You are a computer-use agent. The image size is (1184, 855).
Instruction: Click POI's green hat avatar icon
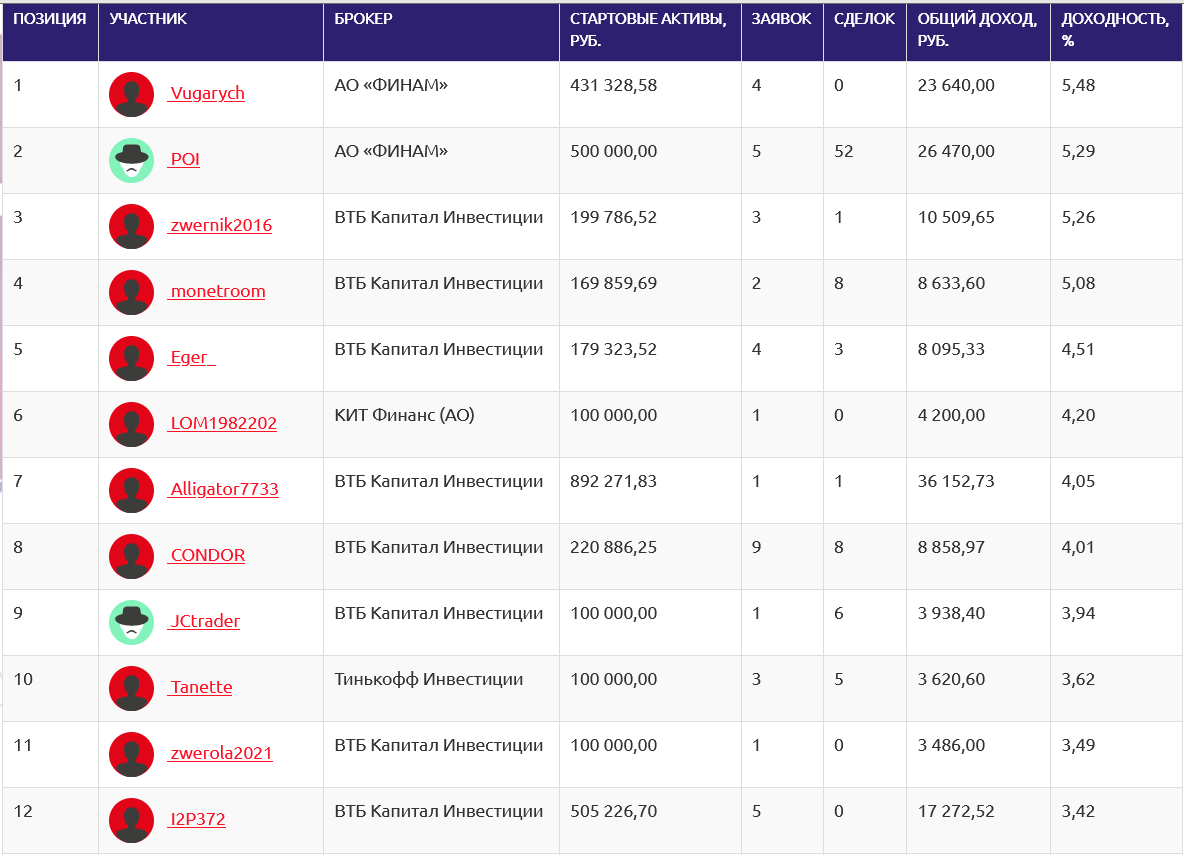point(131,161)
